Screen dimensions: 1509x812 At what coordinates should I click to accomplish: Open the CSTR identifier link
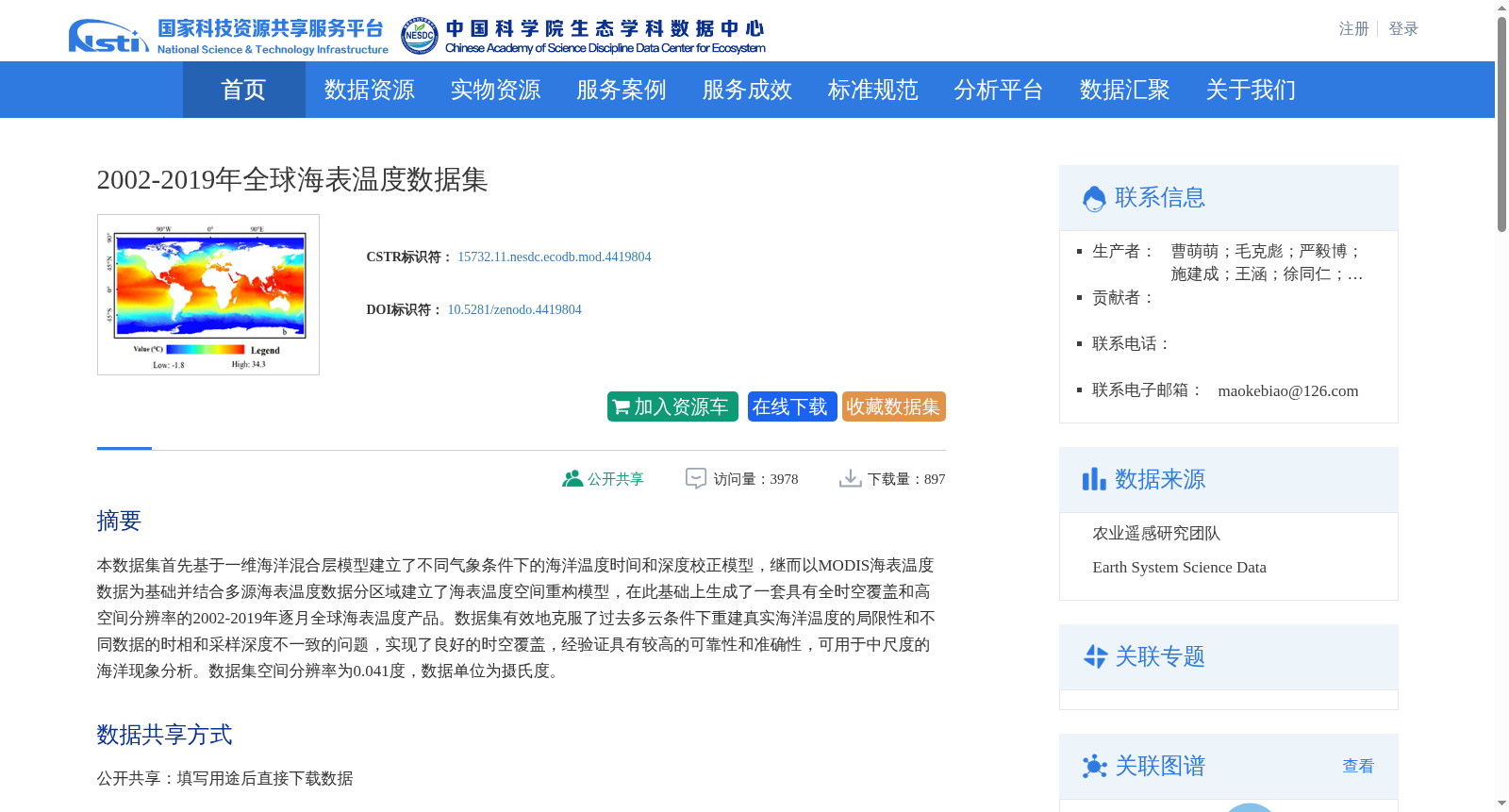[555, 257]
